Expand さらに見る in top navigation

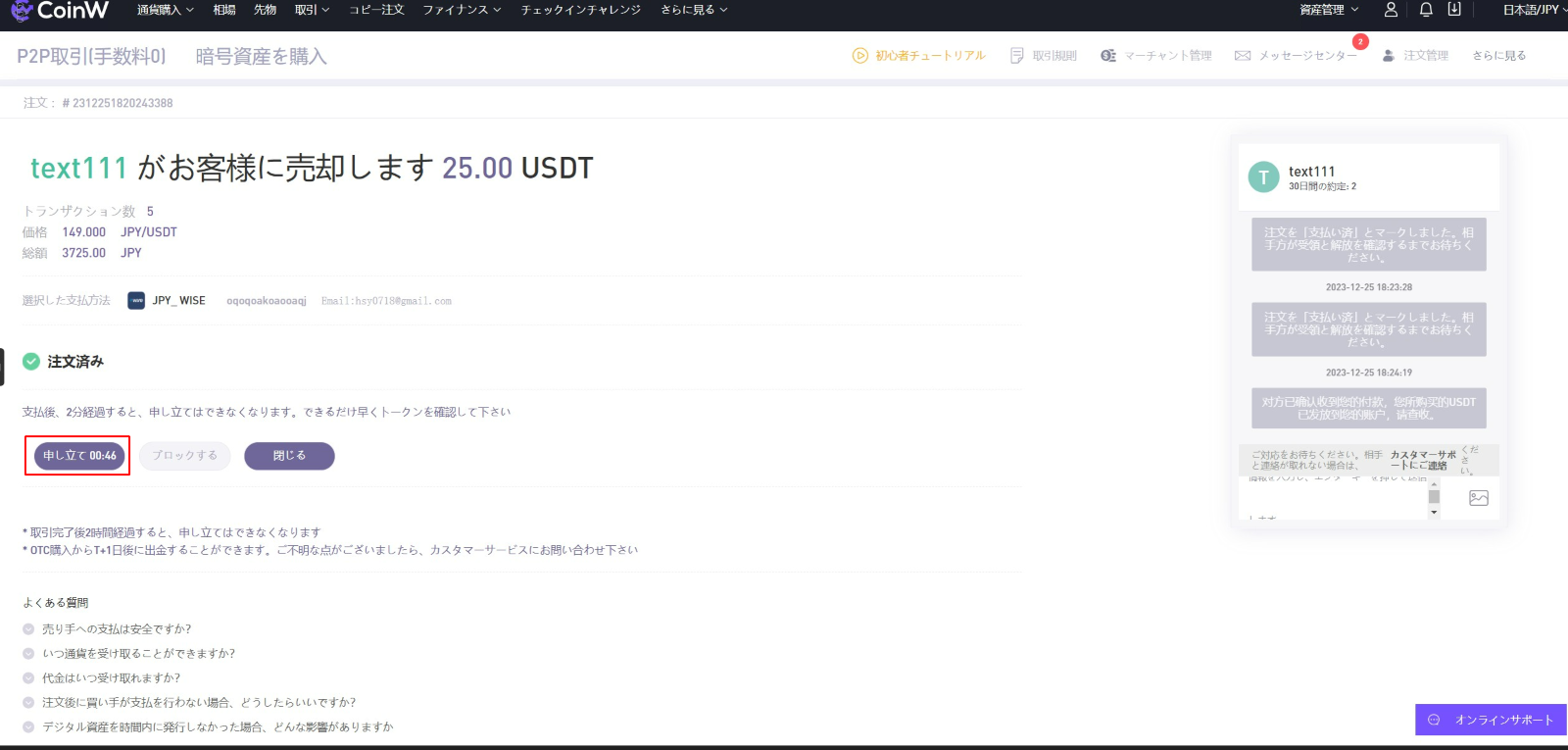click(694, 10)
